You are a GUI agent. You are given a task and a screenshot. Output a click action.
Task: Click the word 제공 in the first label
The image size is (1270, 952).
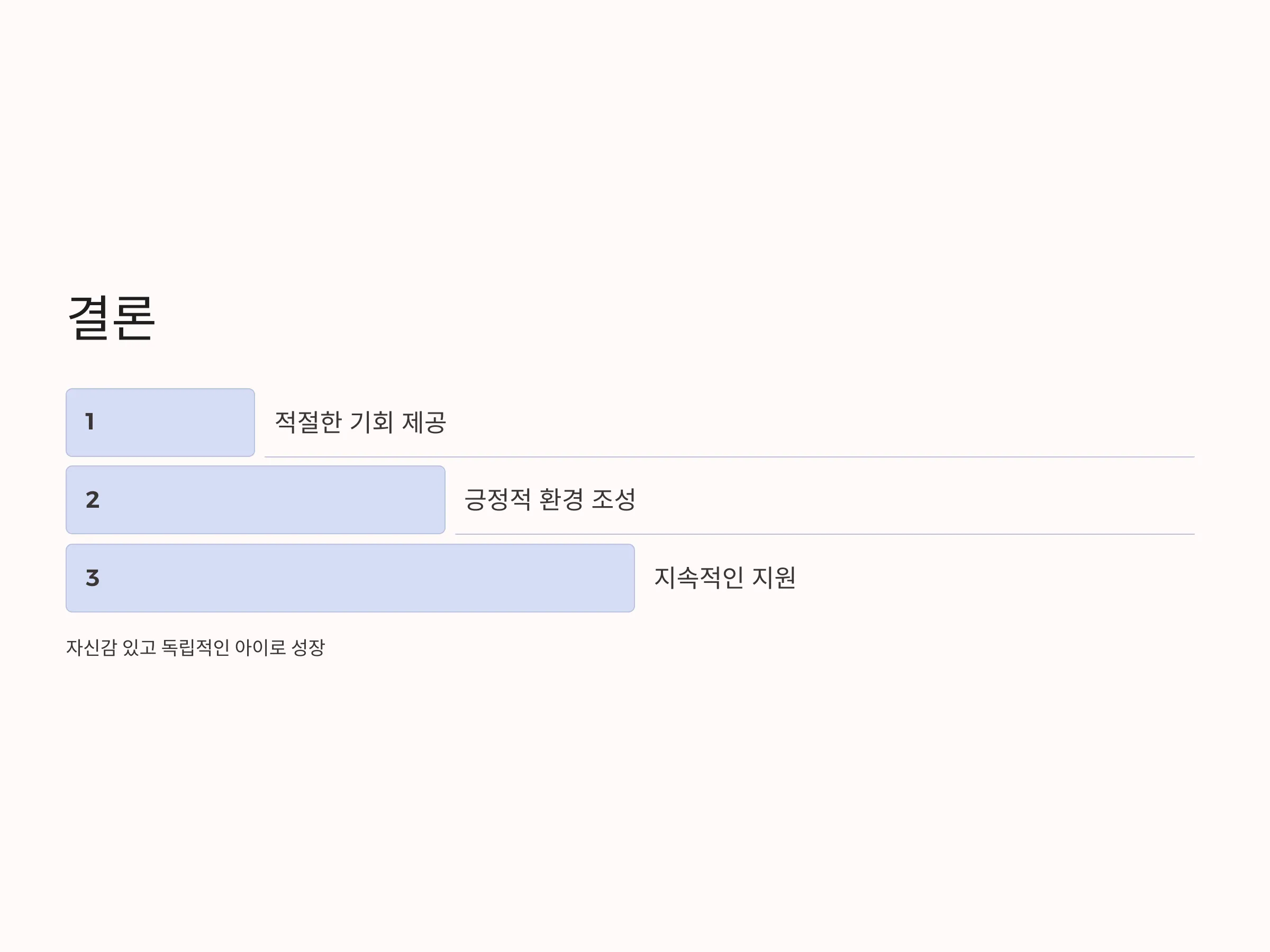[424, 423]
